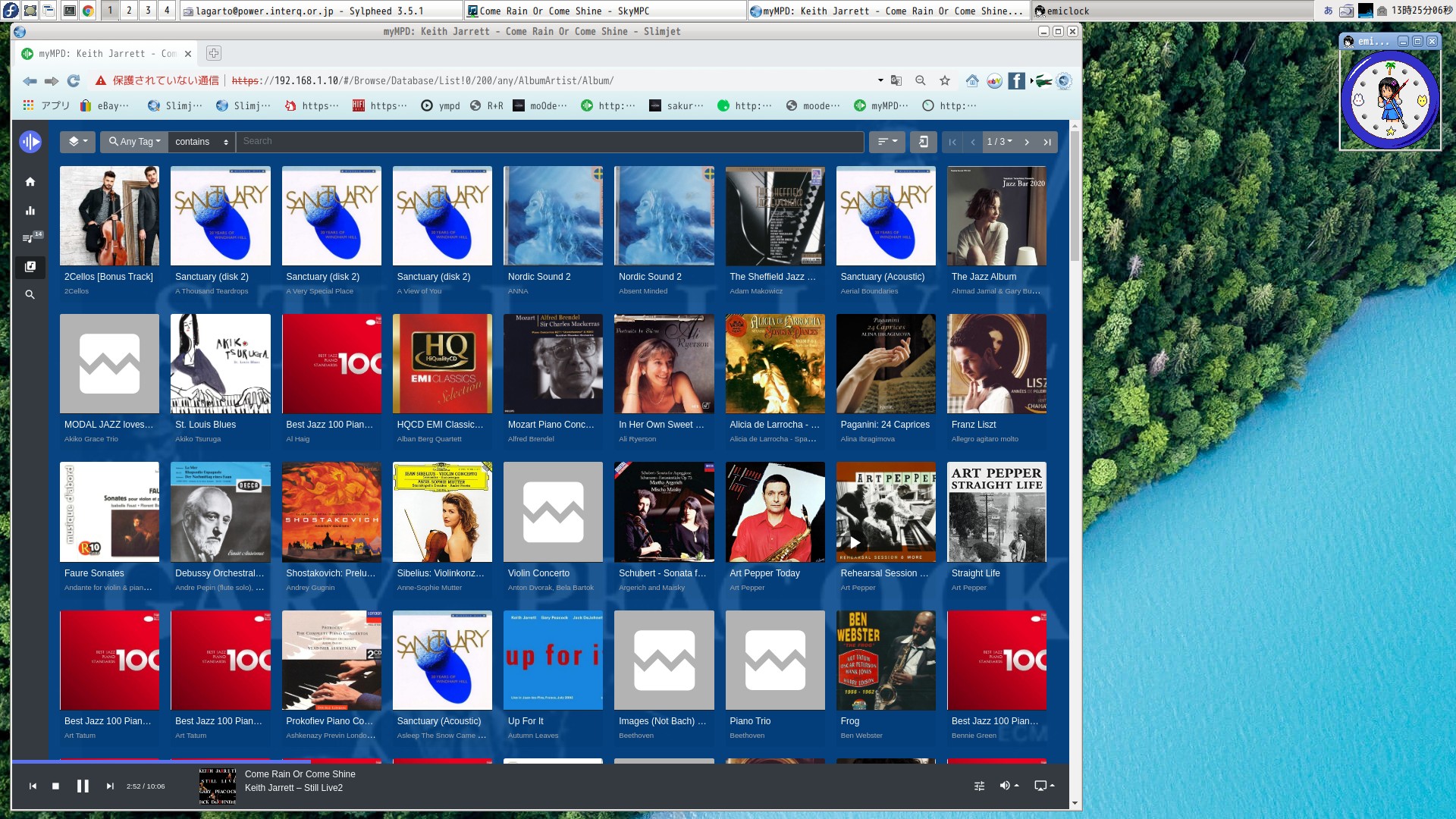Open the playback statistics sidebar icon
The height and width of the screenshot is (819, 1456).
[x=30, y=211]
